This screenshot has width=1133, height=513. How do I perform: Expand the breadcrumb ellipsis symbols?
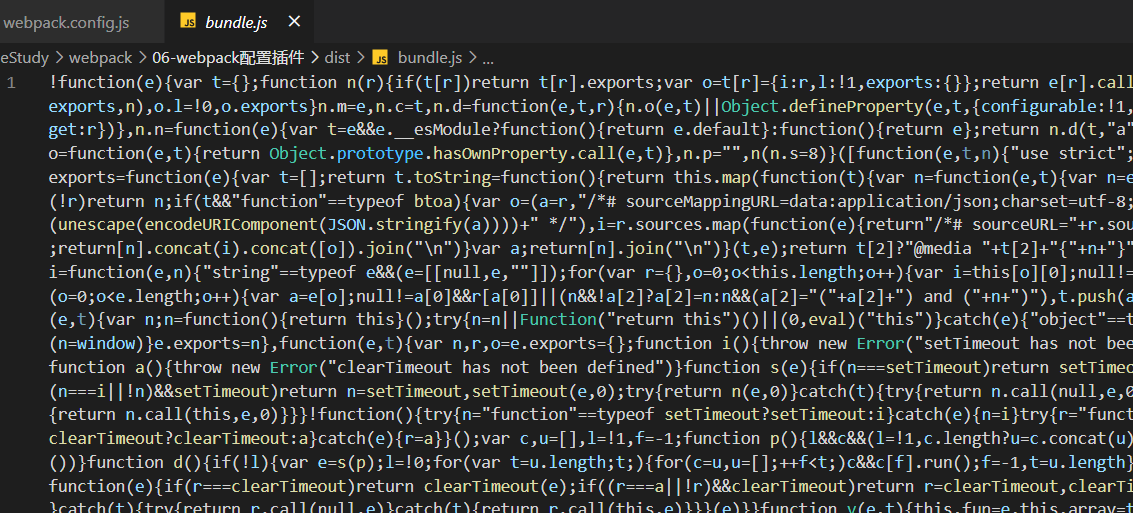click(488, 59)
